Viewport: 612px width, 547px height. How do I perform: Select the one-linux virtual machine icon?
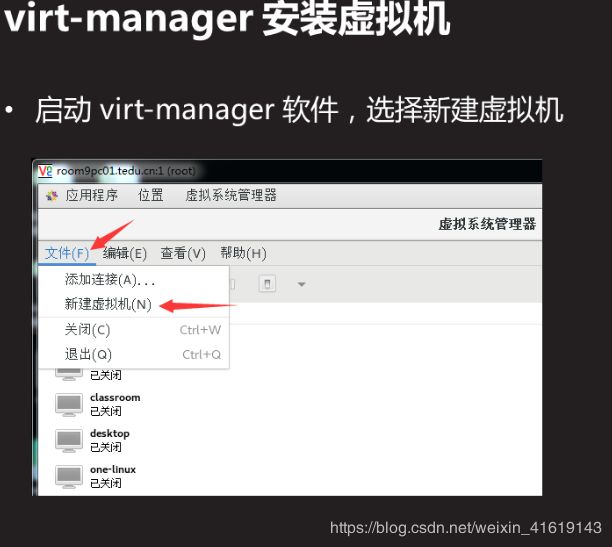click(x=69, y=477)
